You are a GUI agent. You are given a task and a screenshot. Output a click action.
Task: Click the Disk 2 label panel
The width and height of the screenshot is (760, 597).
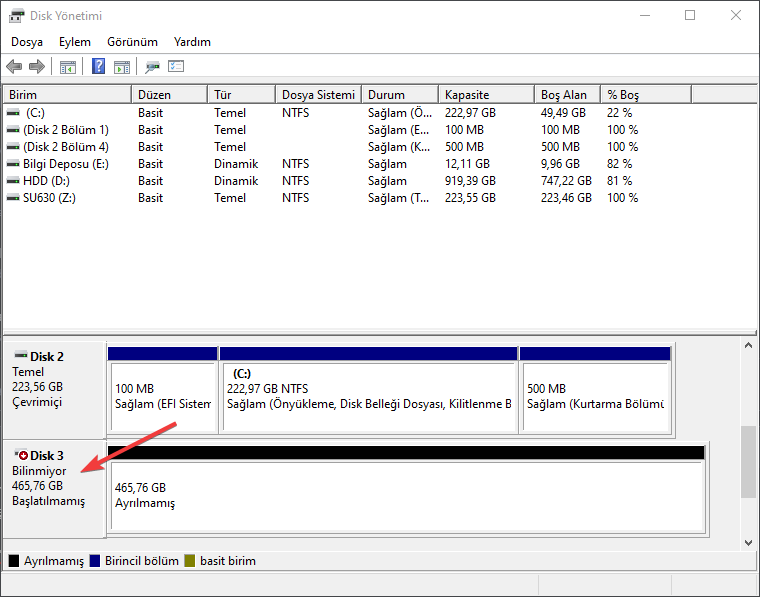click(54, 390)
